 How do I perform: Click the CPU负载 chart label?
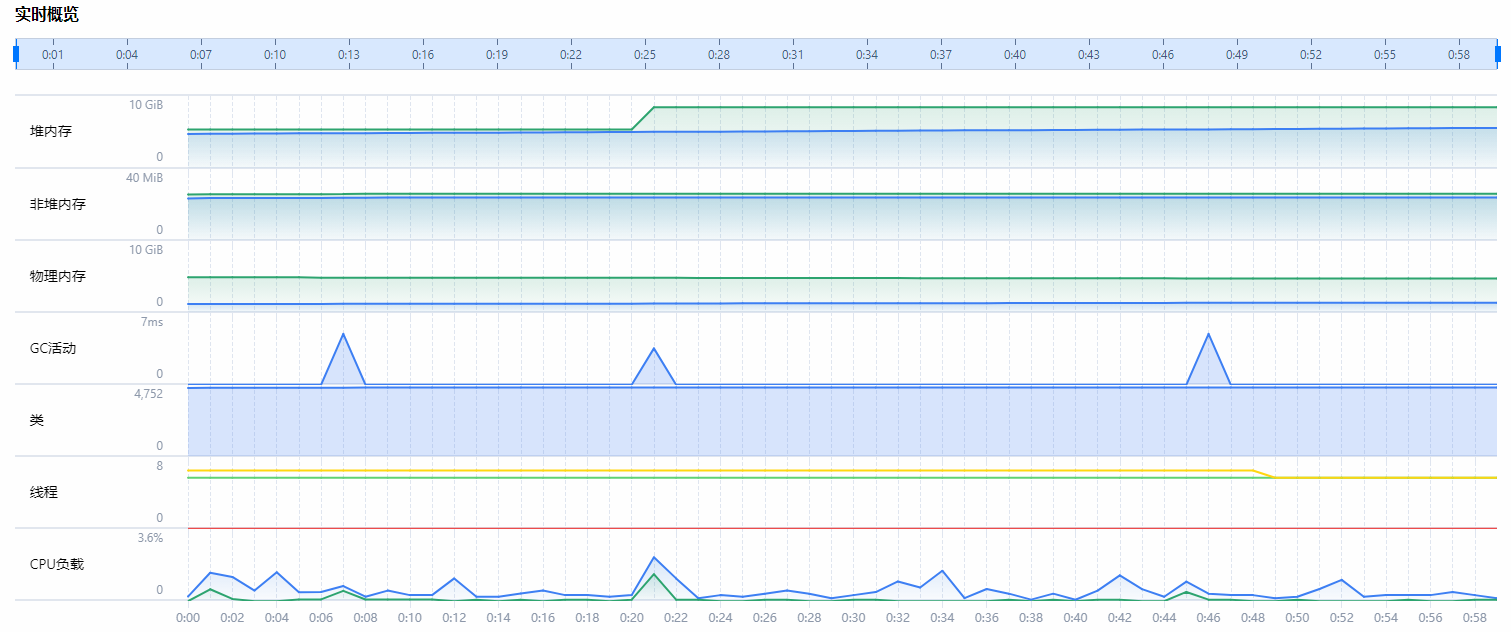tap(57, 564)
